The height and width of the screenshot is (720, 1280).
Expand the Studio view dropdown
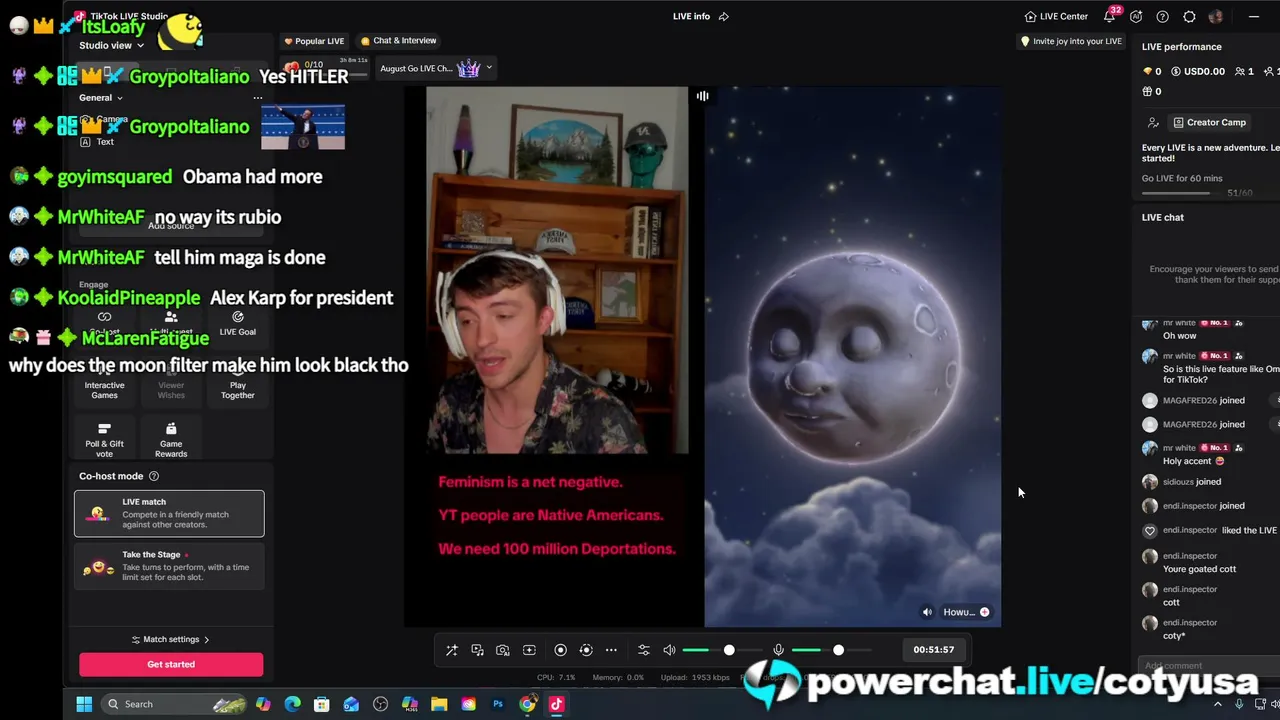tap(112, 45)
